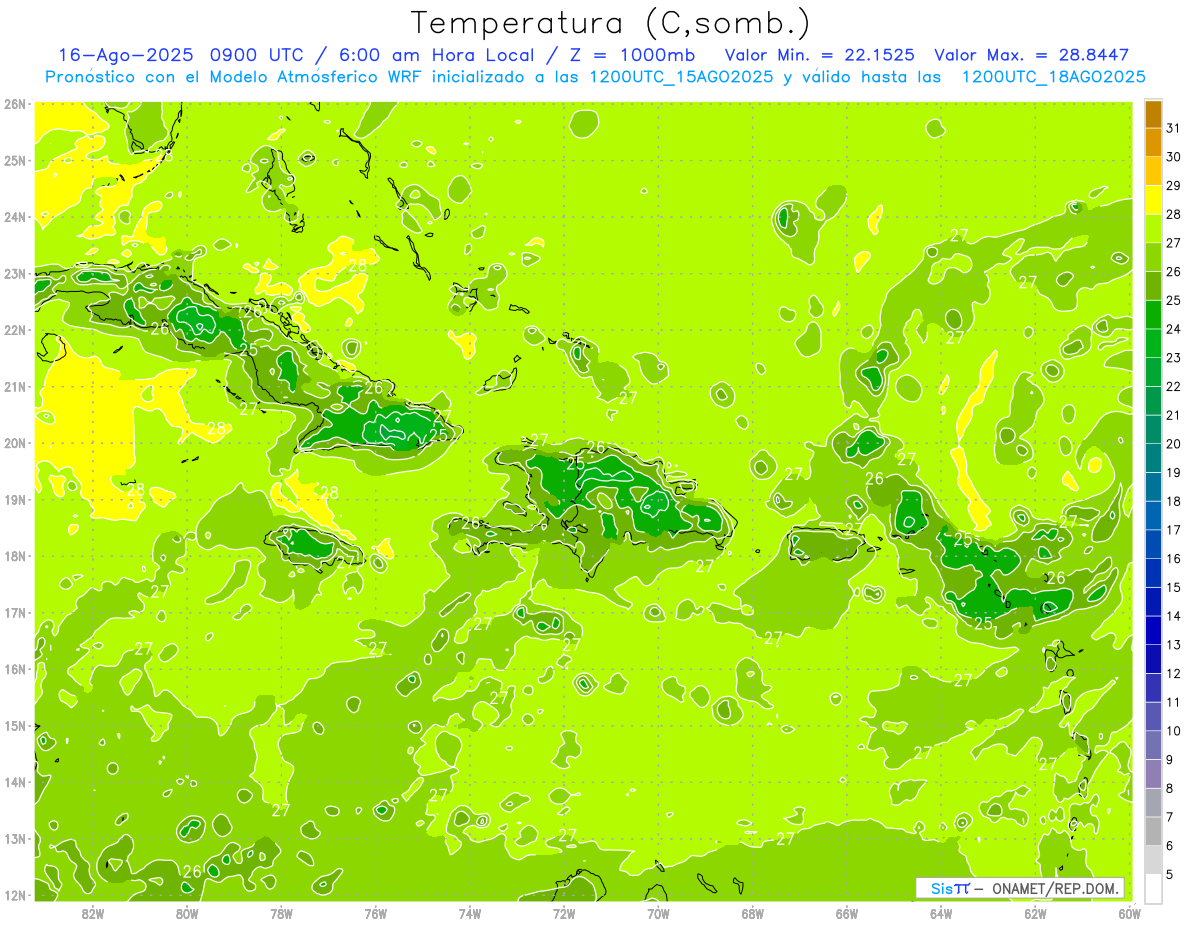1200x927 pixels.
Task: Click the '22N' latitude axis label
Action: (15, 330)
